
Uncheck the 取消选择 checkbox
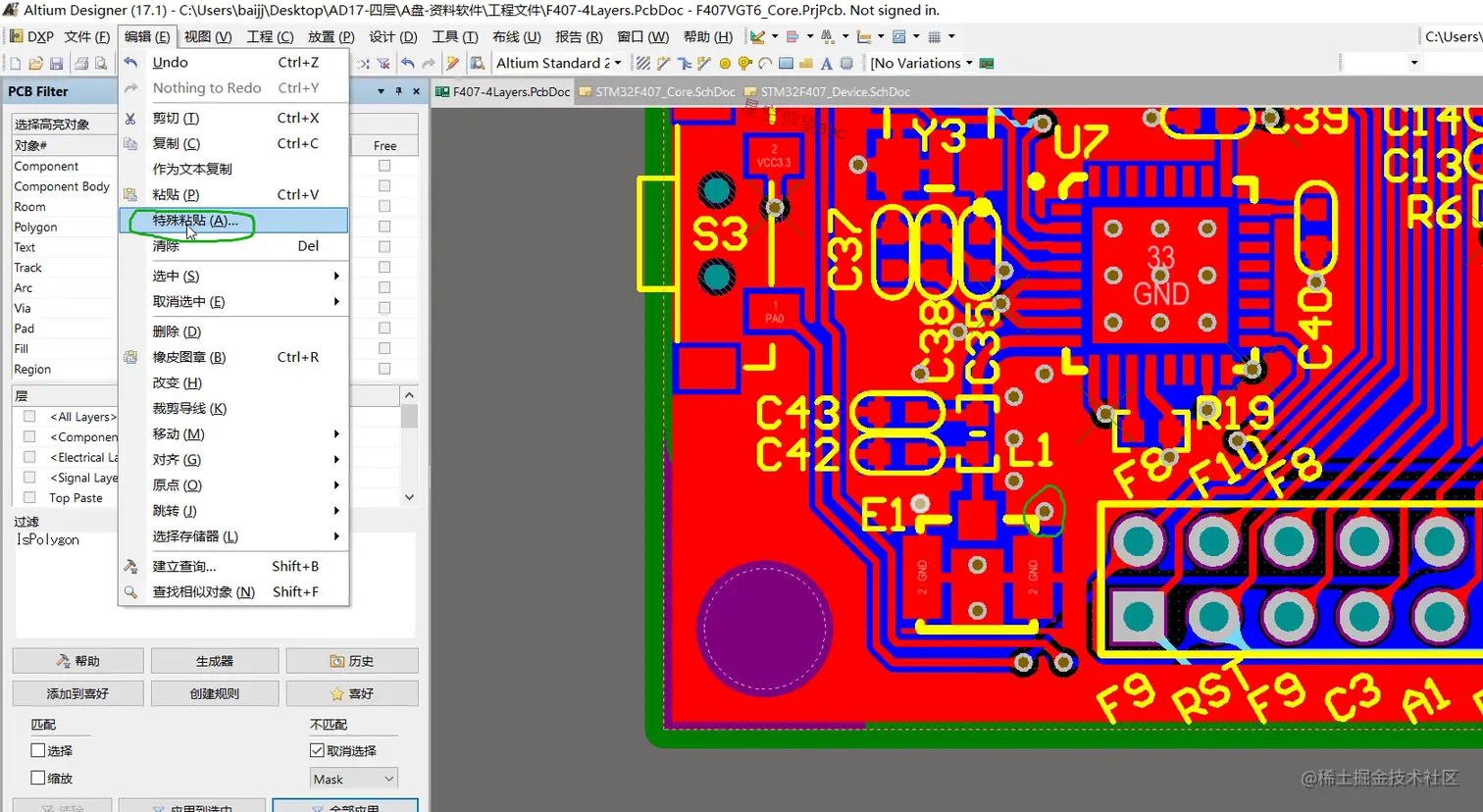coord(317,750)
